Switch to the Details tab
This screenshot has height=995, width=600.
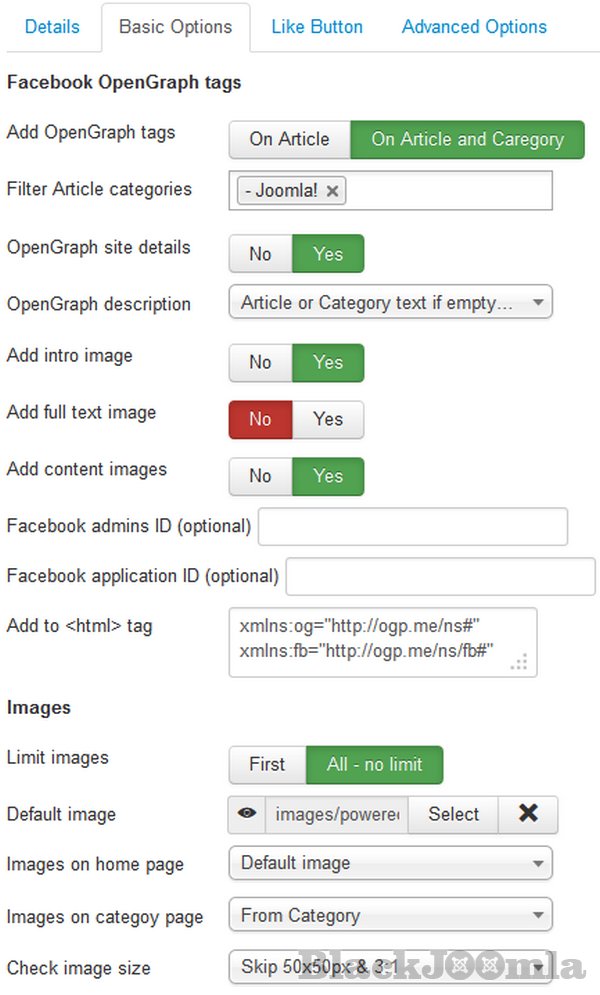point(52,27)
